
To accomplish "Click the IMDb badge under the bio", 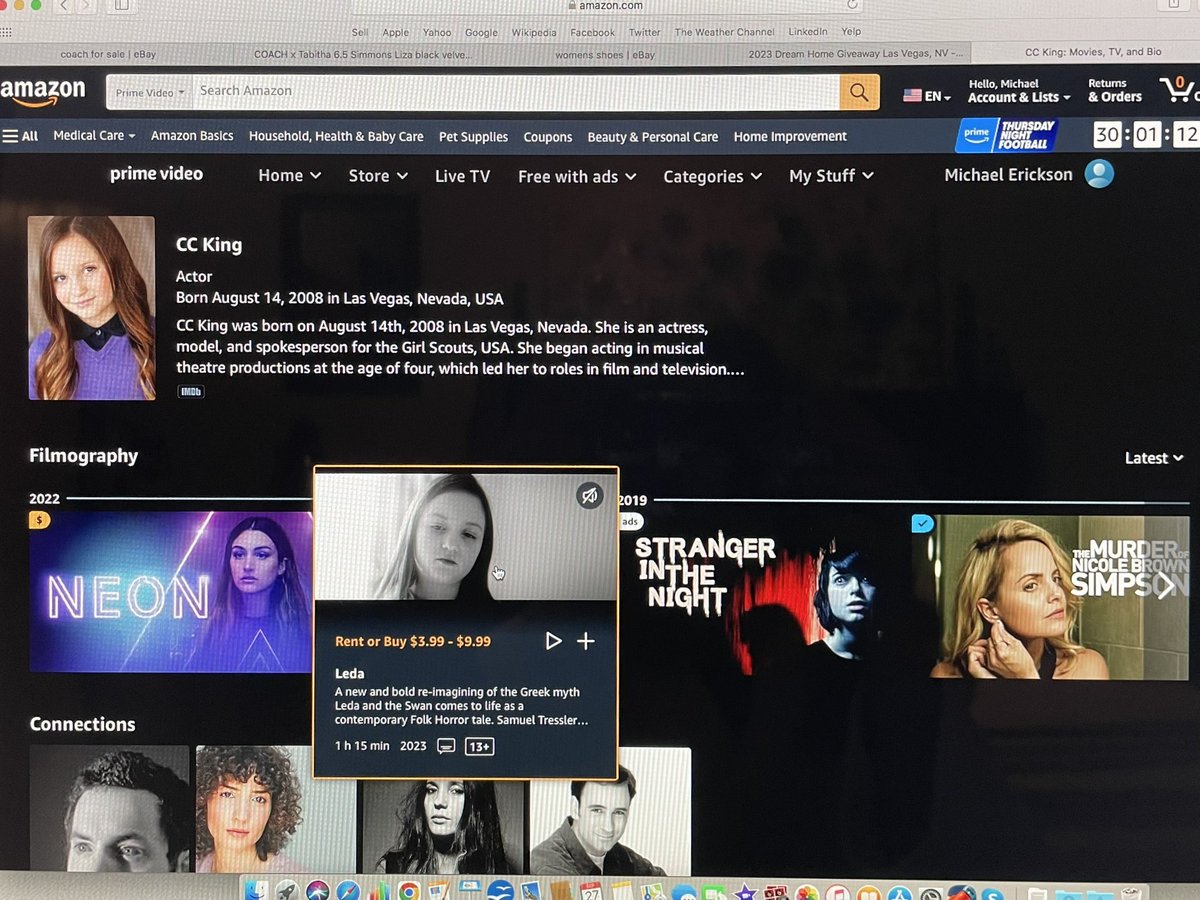I will pos(190,392).
